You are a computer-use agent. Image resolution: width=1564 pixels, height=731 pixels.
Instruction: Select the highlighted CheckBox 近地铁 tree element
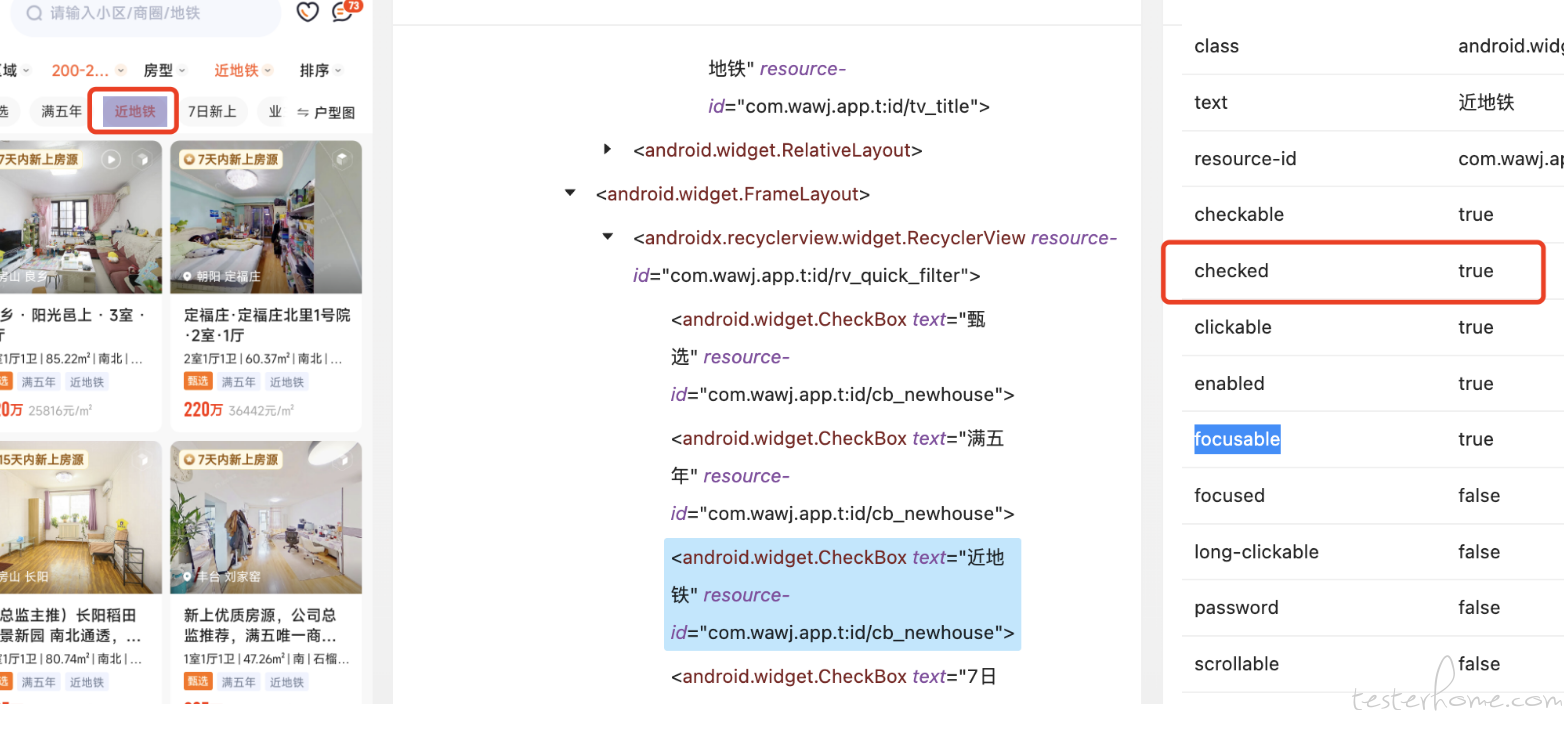click(x=842, y=594)
